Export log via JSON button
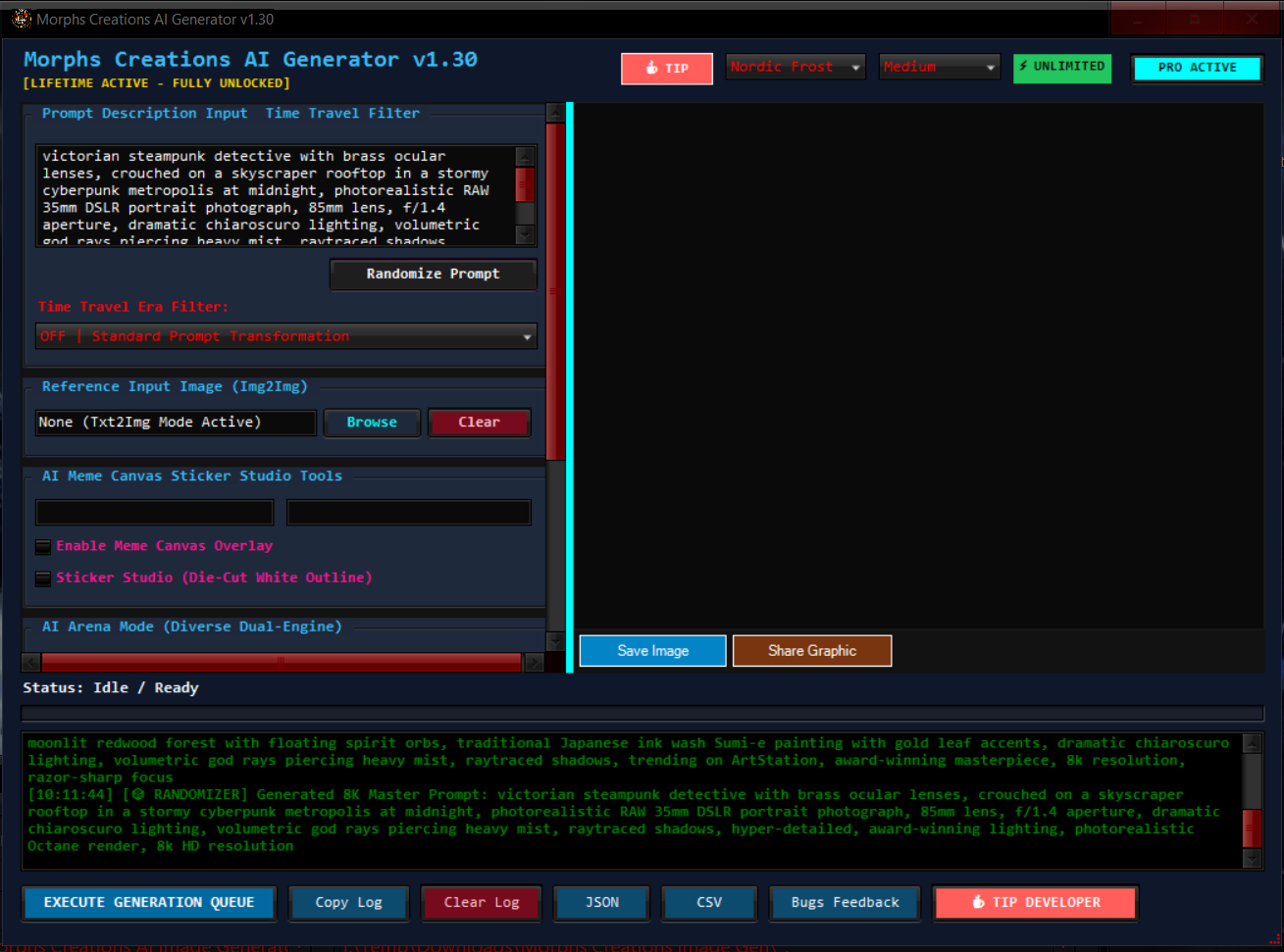1284x952 pixels. coord(602,903)
